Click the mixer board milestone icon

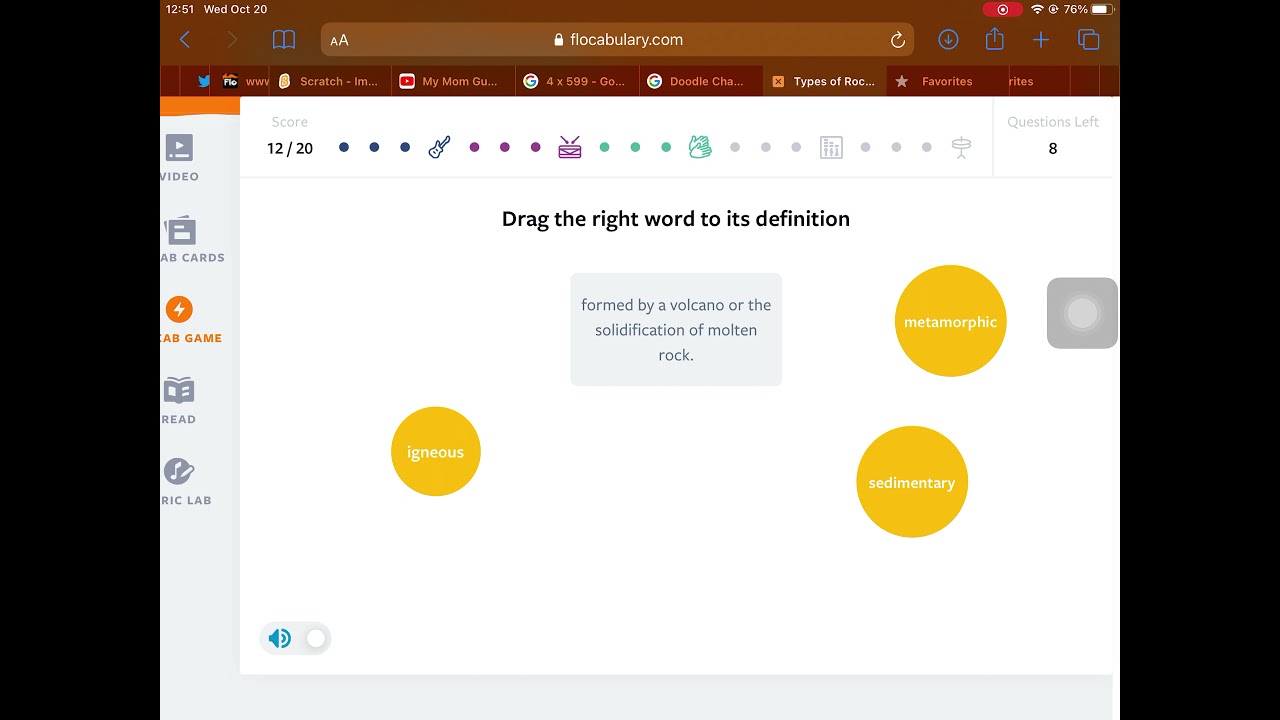[831, 147]
